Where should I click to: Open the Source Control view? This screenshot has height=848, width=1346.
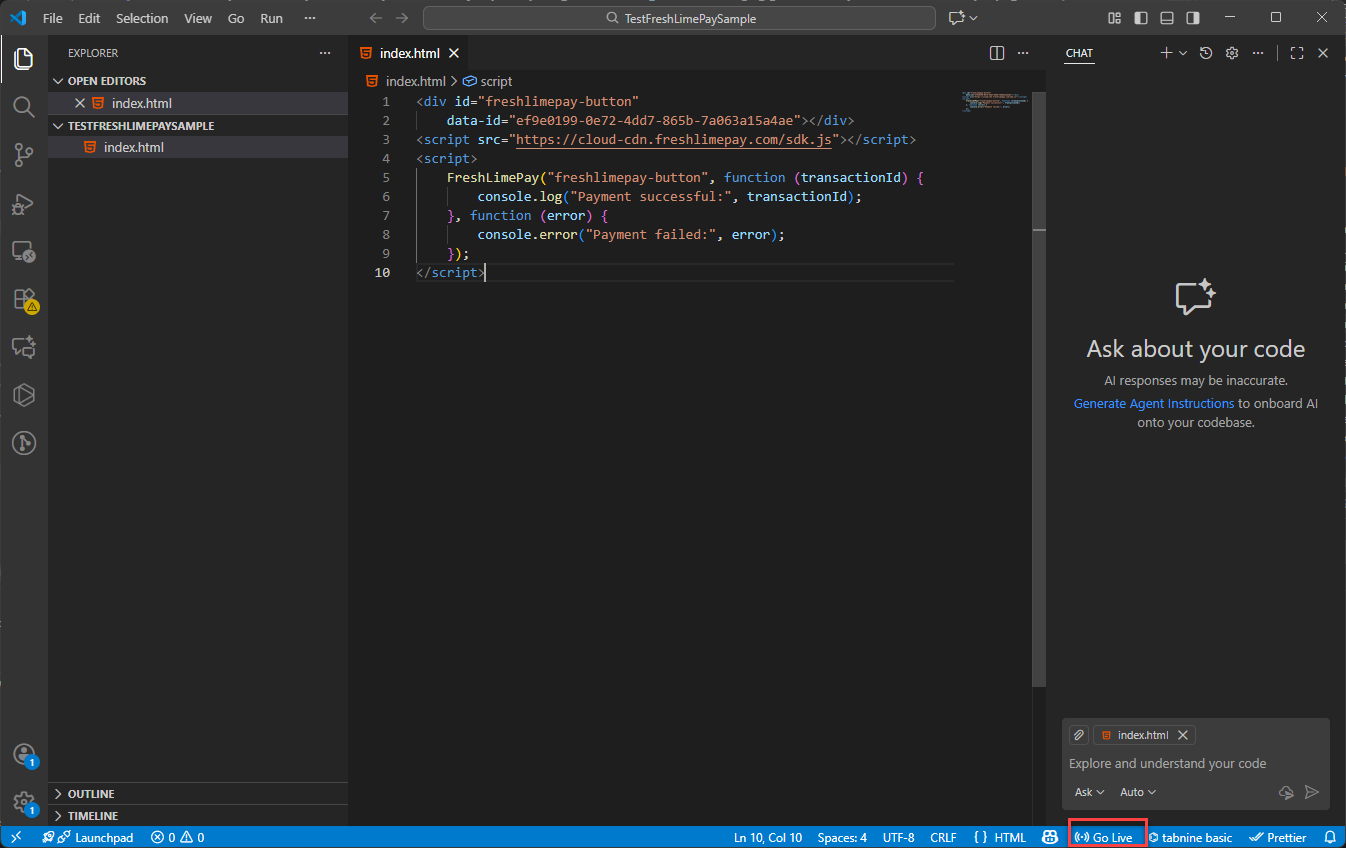tap(23, 155)
